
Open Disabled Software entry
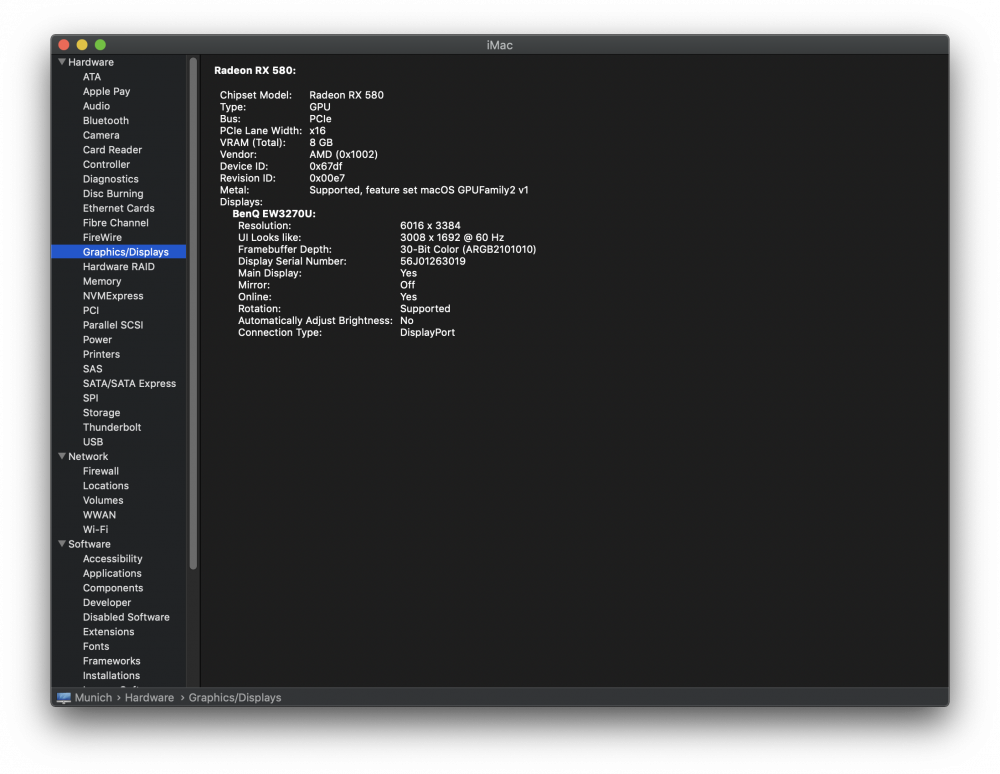pyautogui.click(x=126, y=617)
